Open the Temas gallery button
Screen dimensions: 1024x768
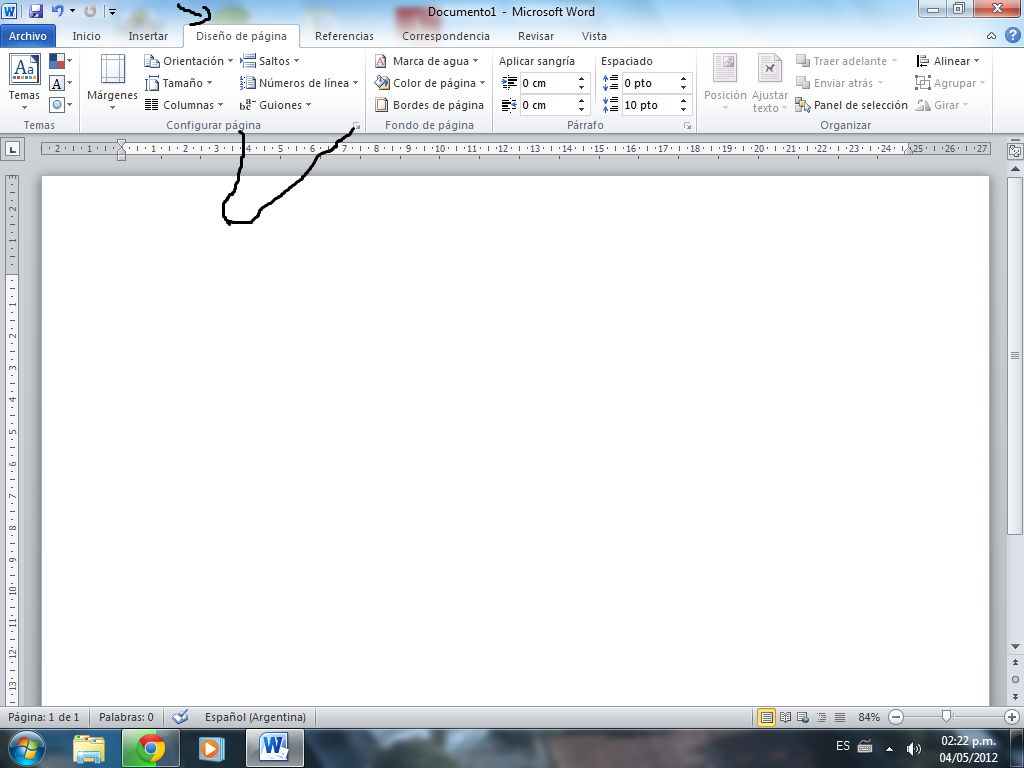coord(24,82)
